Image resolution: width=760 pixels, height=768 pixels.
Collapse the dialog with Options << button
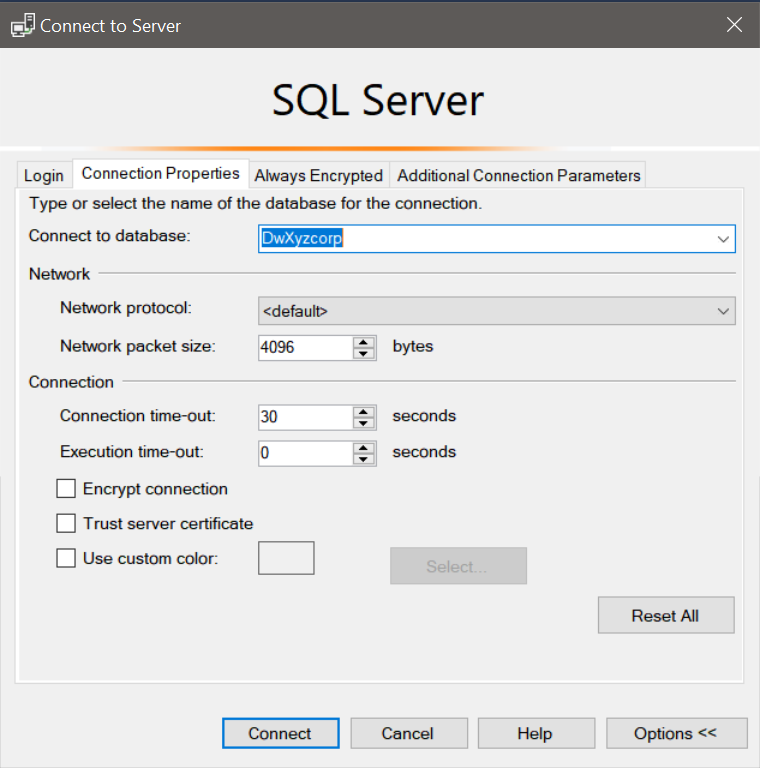tap(675, 733)
